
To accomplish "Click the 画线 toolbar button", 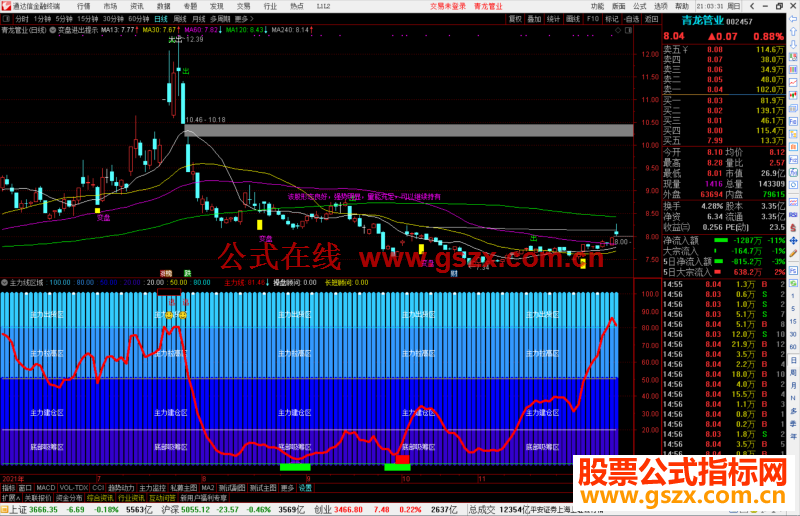I will click(573, 19).
